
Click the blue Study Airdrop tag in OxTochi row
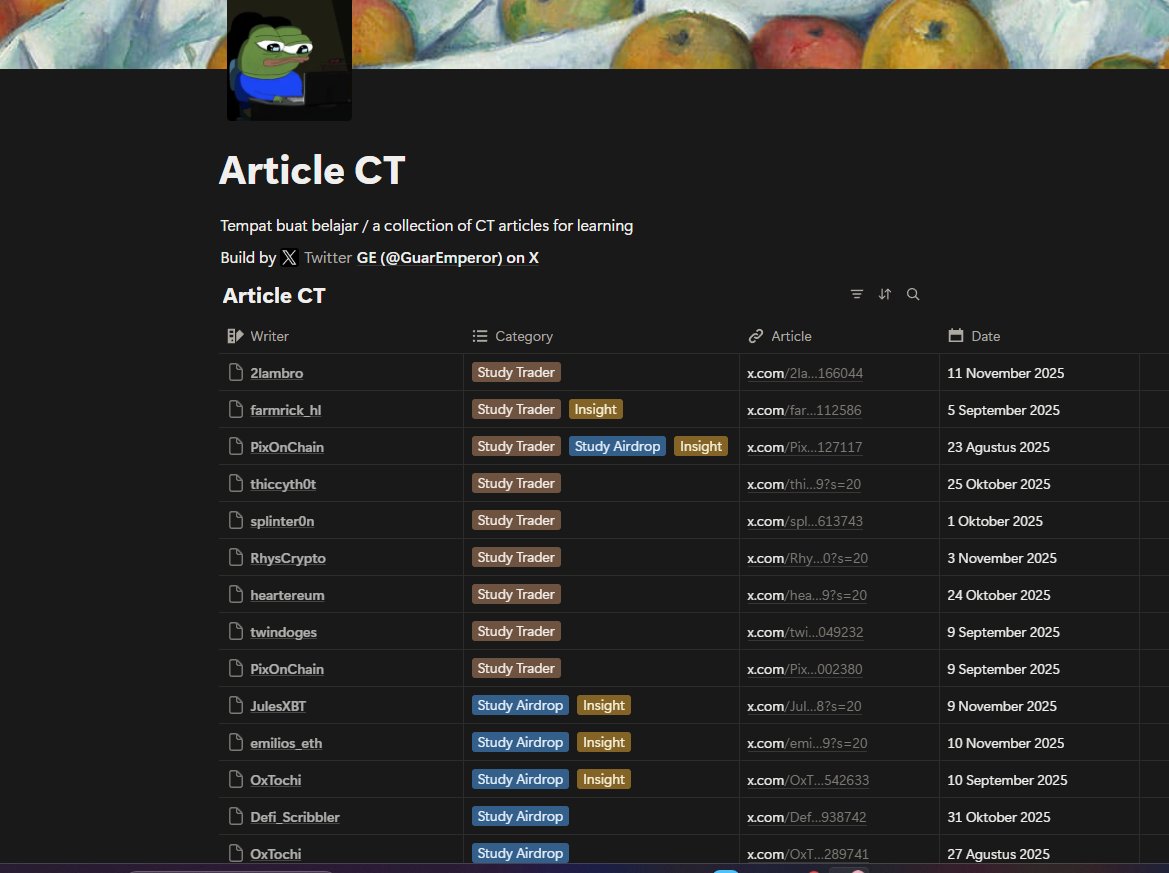520,779
